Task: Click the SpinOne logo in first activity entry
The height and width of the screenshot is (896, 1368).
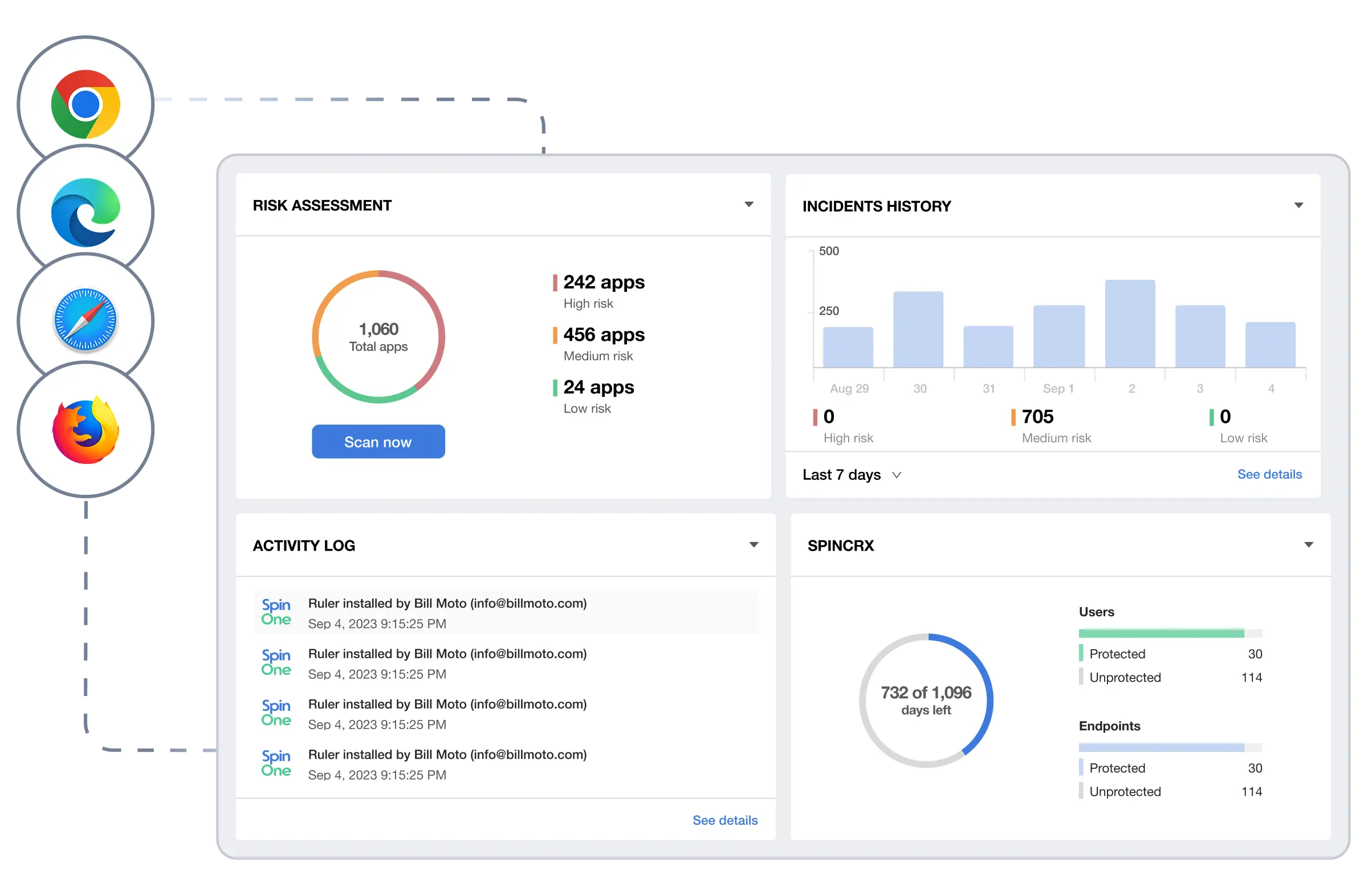Action: tap(276, 612)
